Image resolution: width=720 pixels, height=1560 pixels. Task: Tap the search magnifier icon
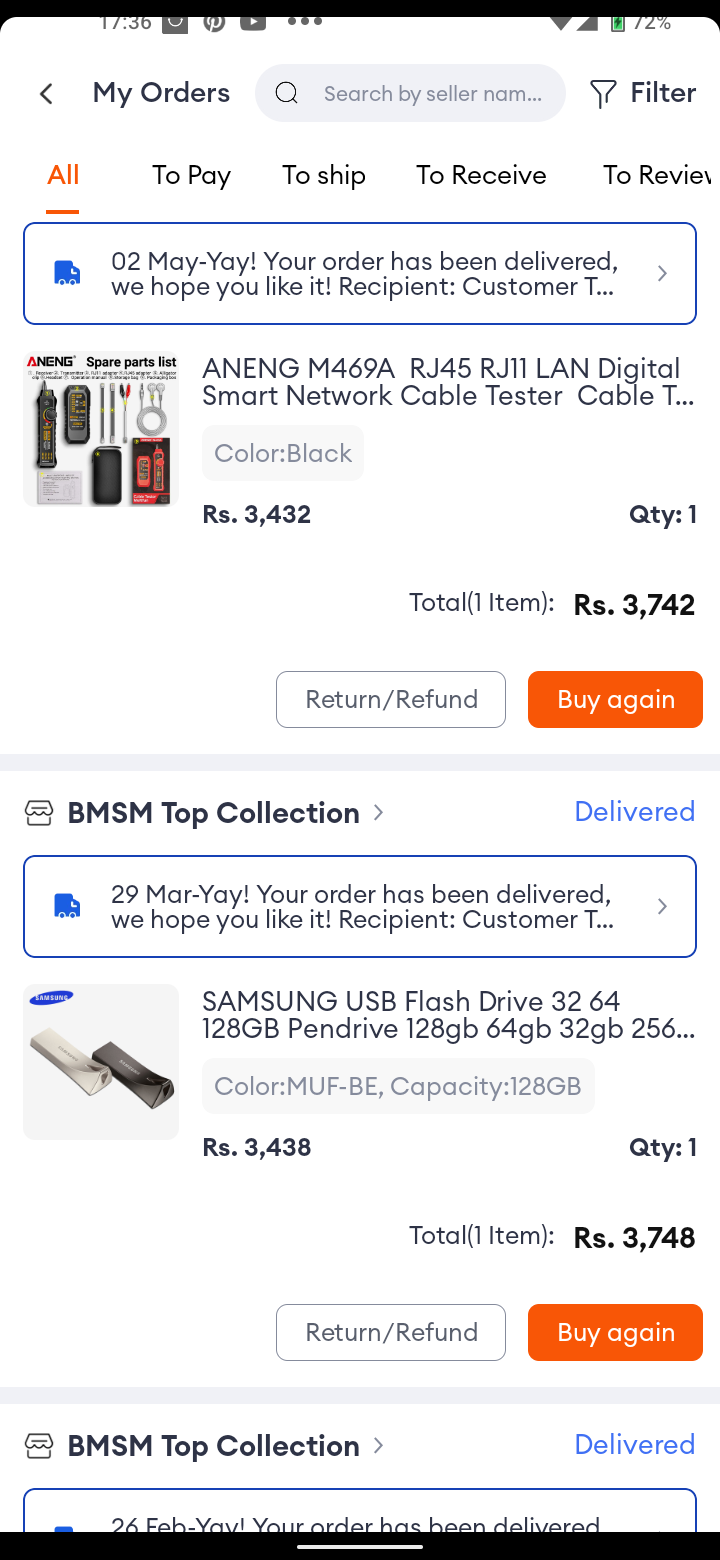287,93
